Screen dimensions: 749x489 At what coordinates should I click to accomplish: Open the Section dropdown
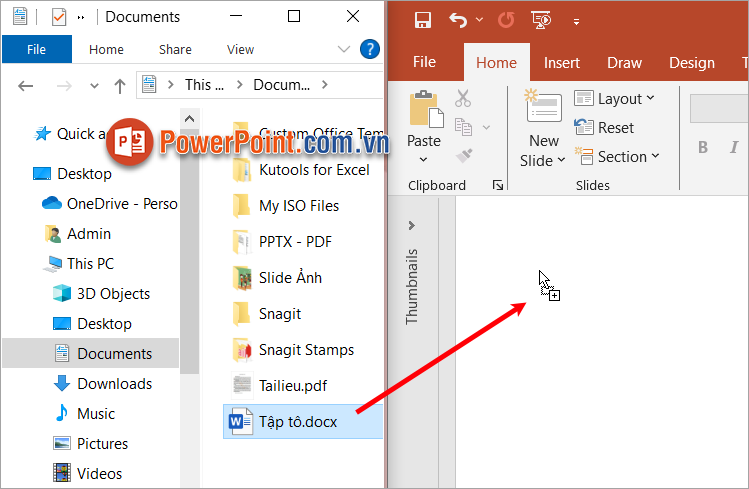(617, 156)
